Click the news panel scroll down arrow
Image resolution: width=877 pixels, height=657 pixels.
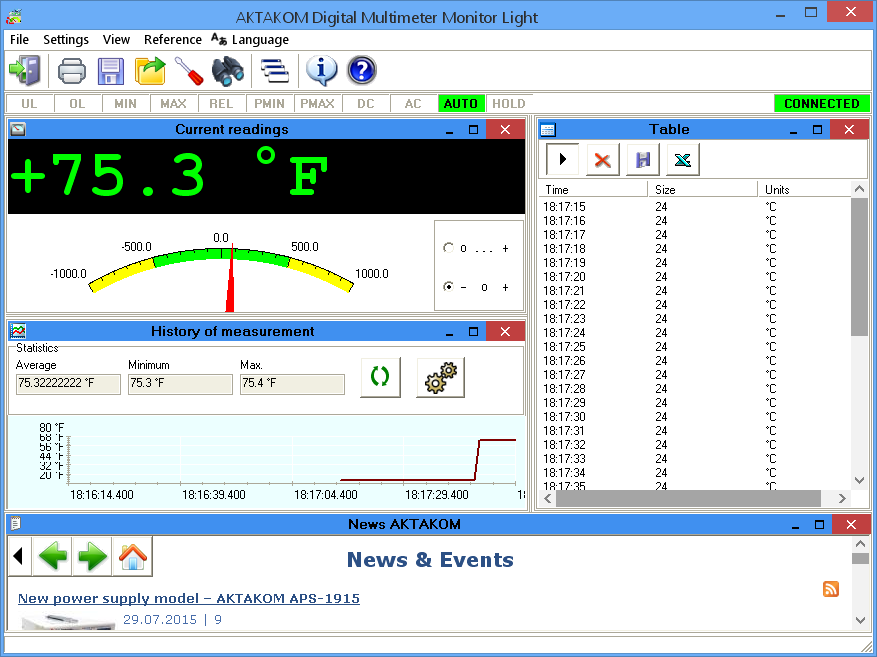(860, 620)
